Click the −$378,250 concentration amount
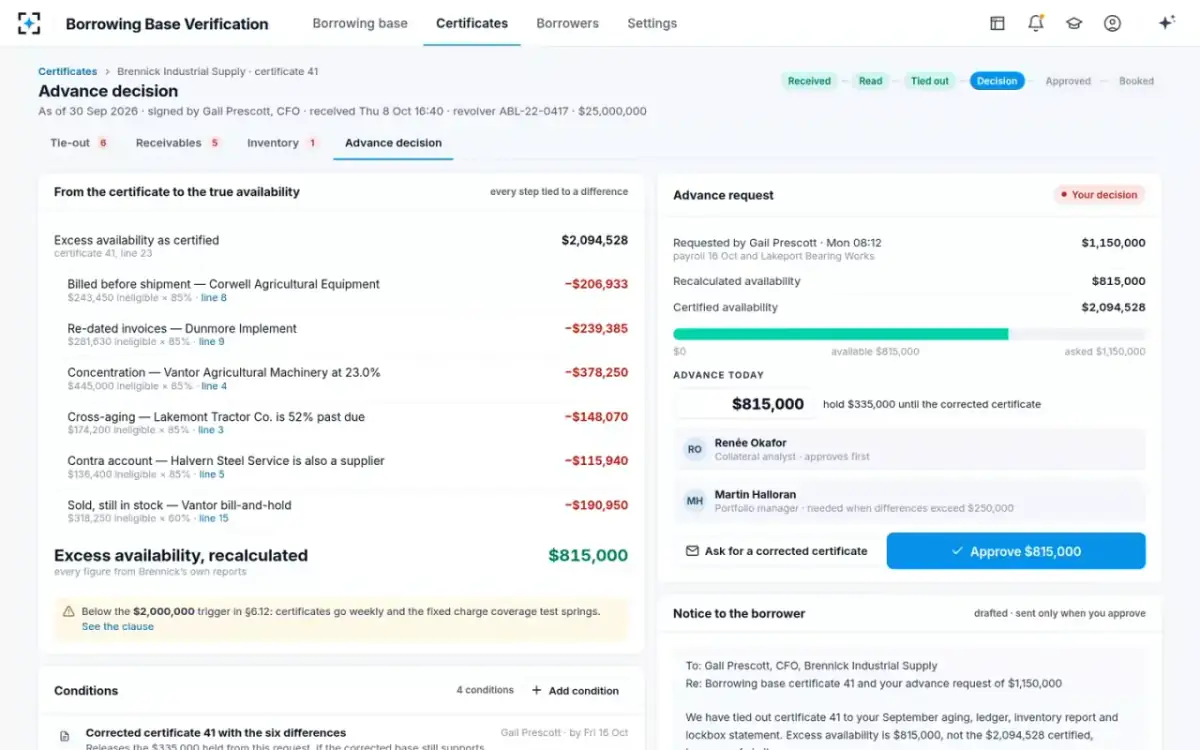This screenshot has height=750, width=1200. coord(596,372)
